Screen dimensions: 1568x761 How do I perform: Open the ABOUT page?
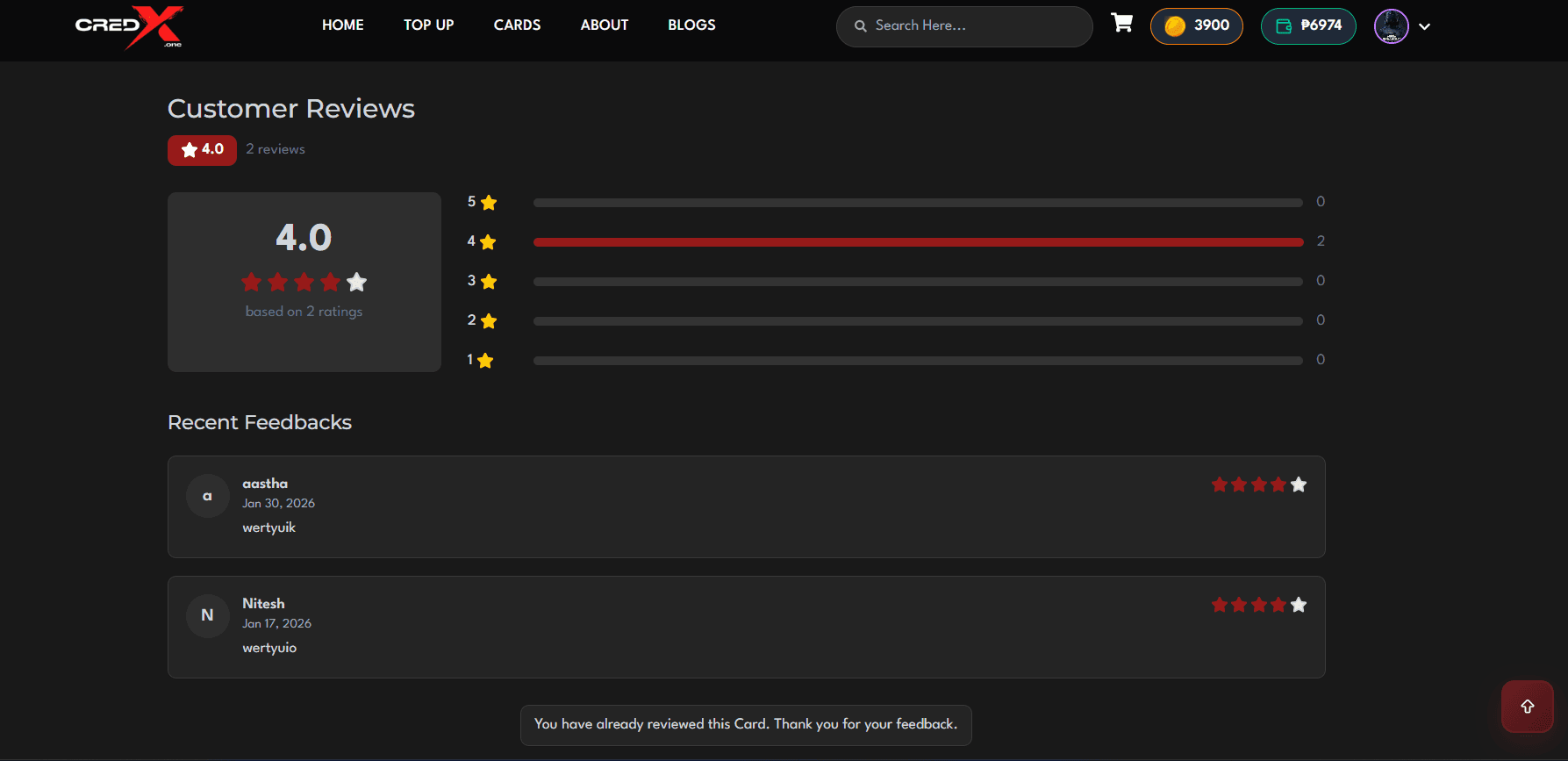tap(604, 25)
